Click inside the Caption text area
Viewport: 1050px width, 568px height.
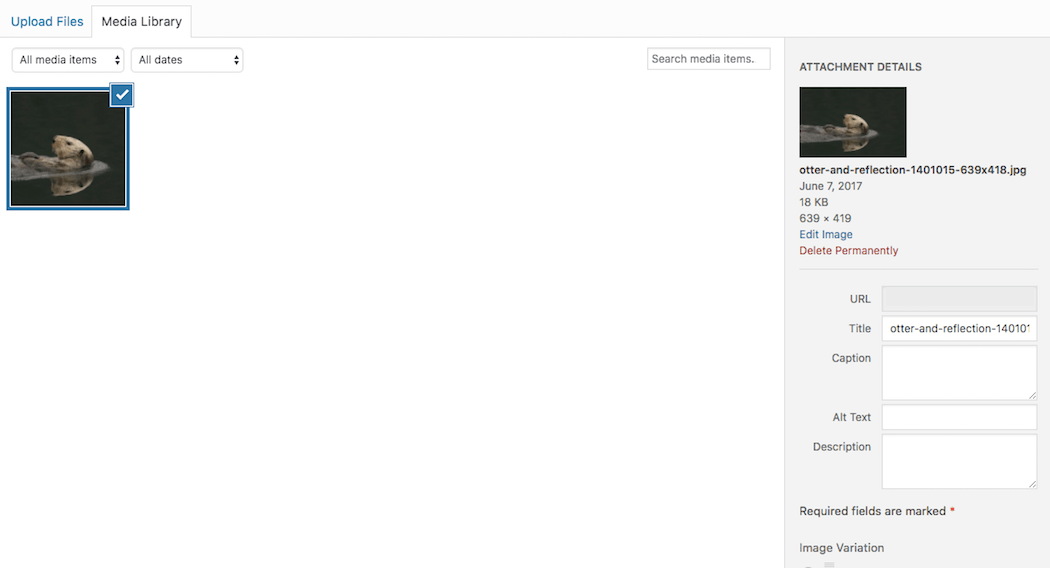(959, 372)
